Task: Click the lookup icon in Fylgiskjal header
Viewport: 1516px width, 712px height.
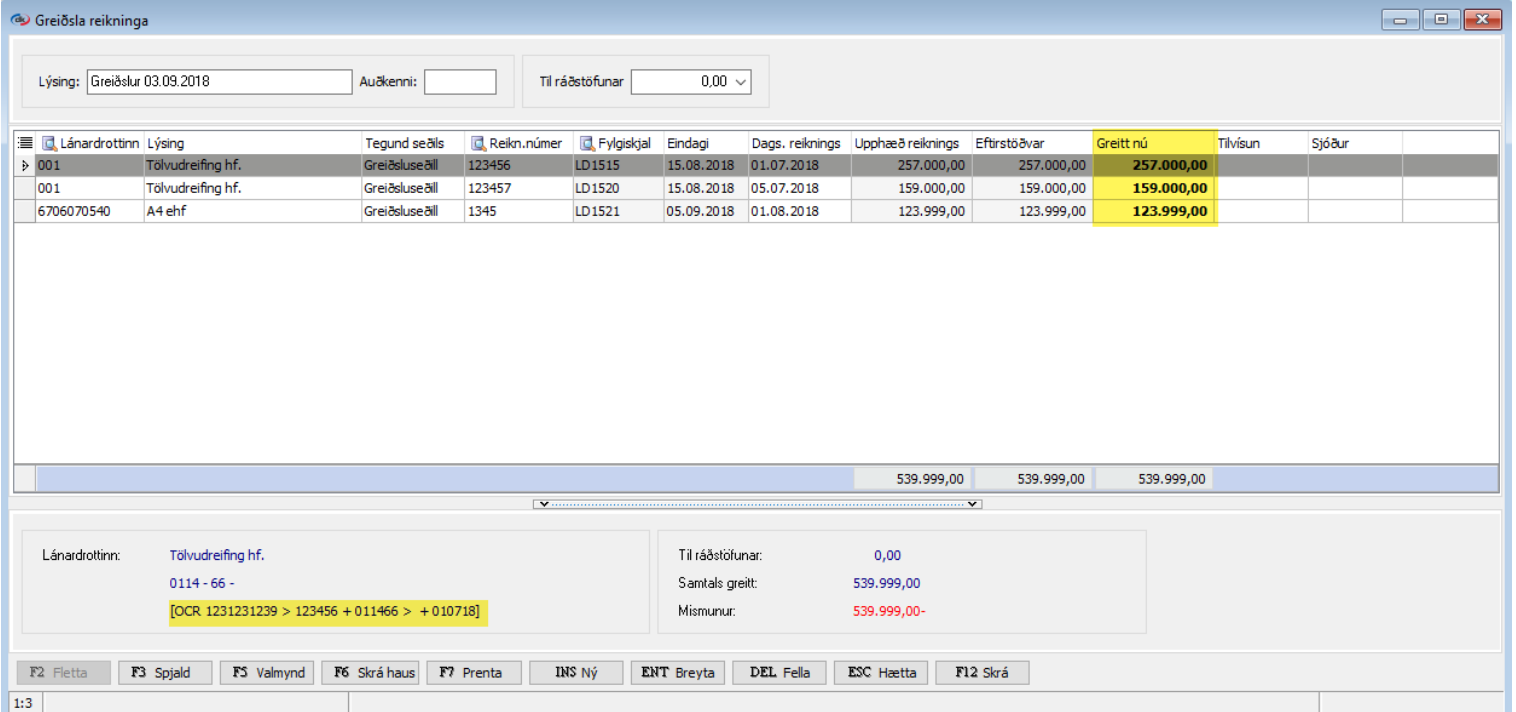Action: [x=587, y=143]
